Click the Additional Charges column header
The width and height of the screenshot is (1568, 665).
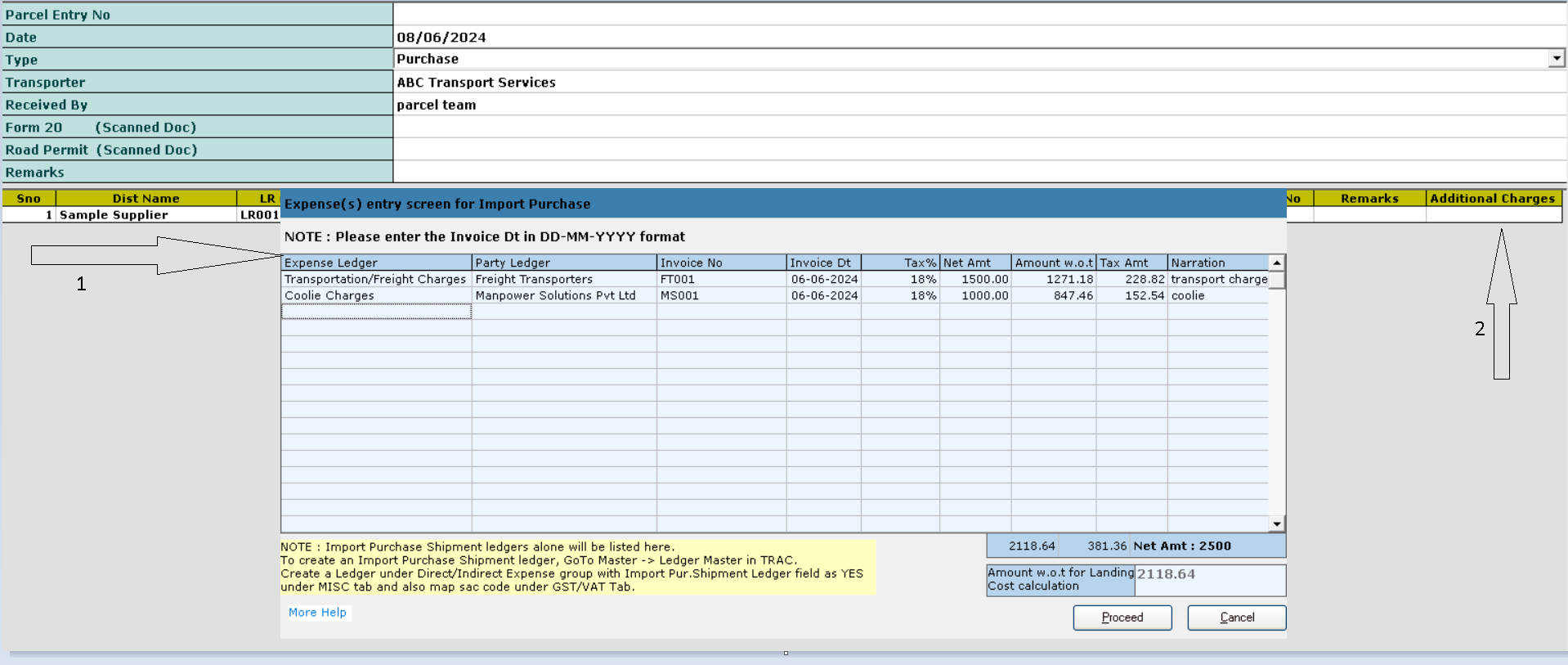(1494, 198)
